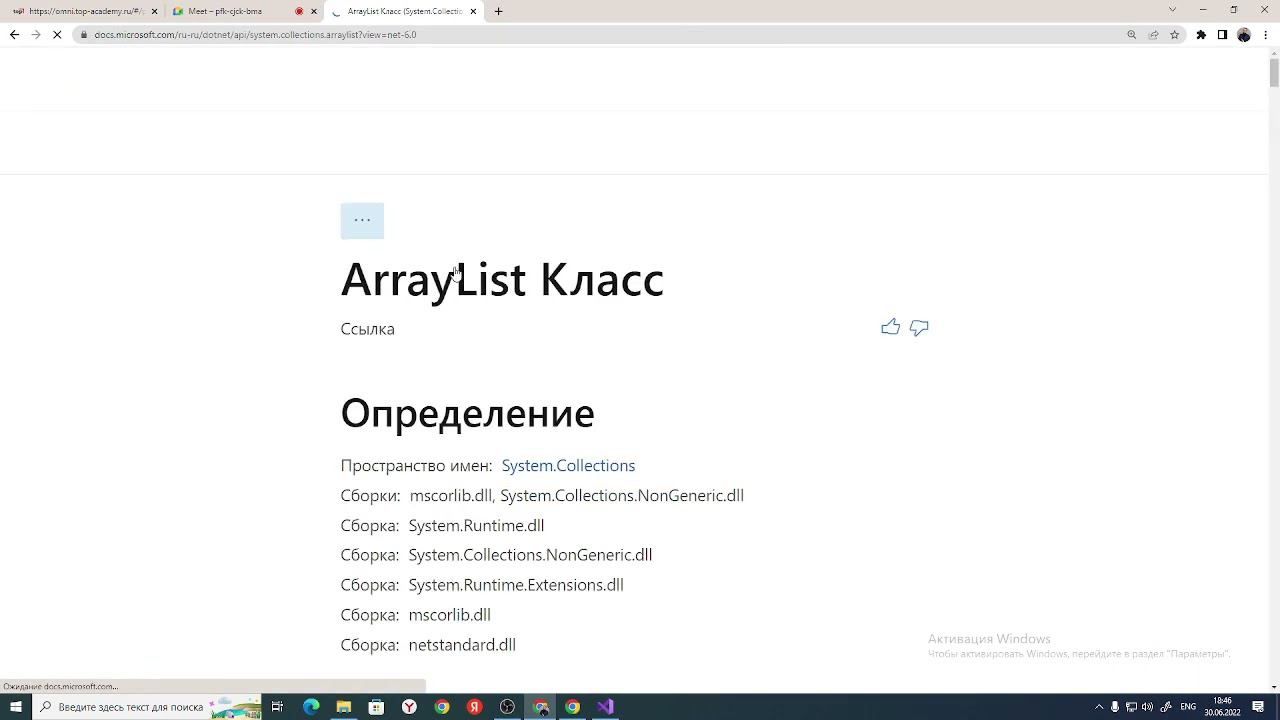The image size is (1280, 720).
Task: Click the System.Runtime.dll text
Action: point(476,525)
